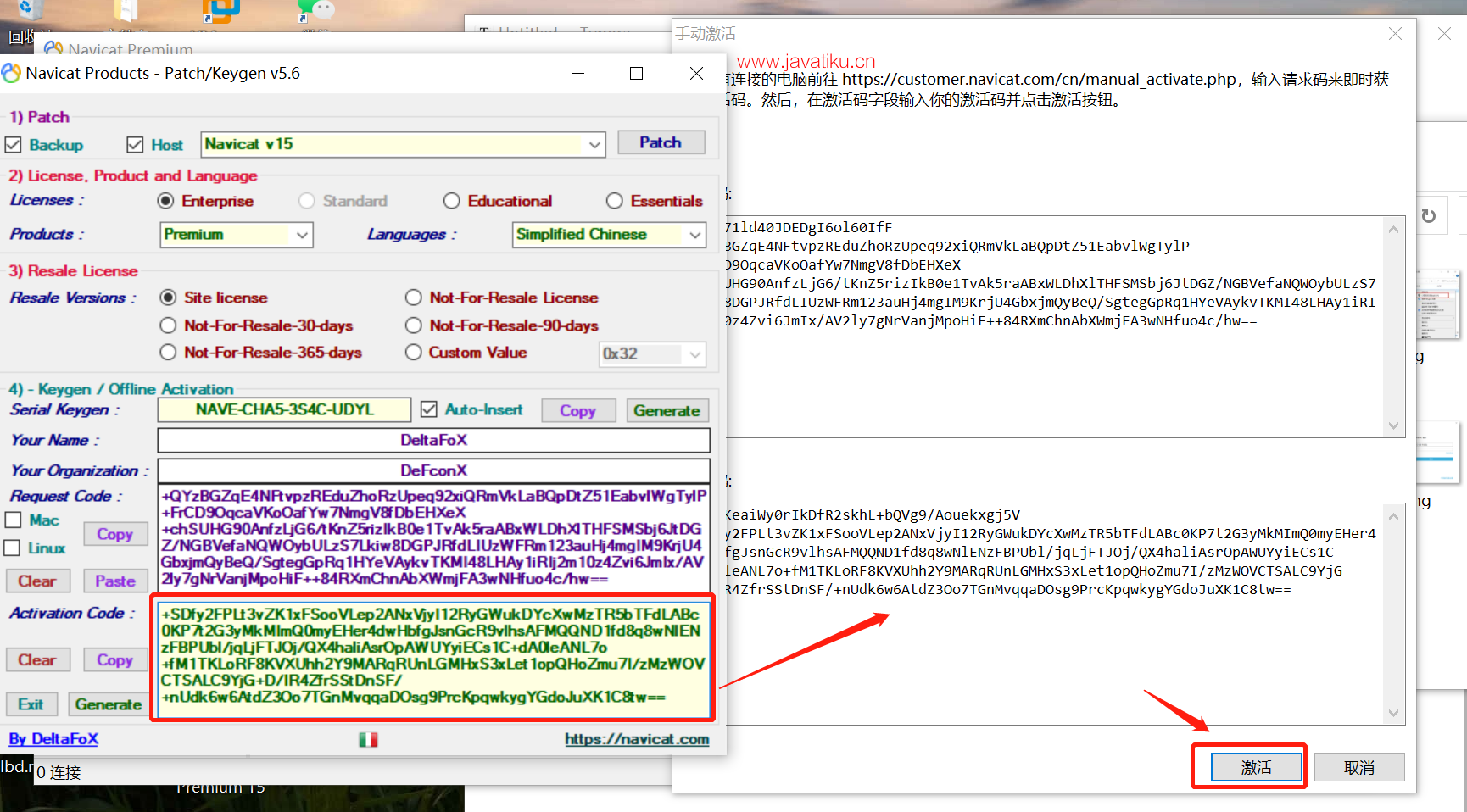Toggle the Backup checkbox
Viewport: 1467px width, 812px height.
point(13,145)
